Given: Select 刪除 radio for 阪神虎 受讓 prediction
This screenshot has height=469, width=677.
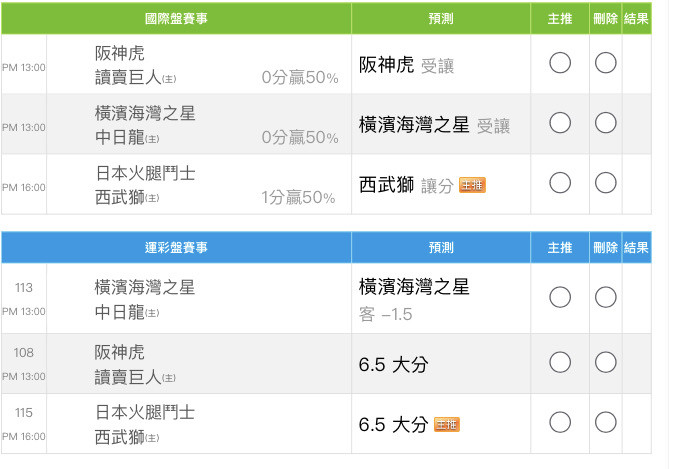Looking at the screenshot, I should pos(605,63).
